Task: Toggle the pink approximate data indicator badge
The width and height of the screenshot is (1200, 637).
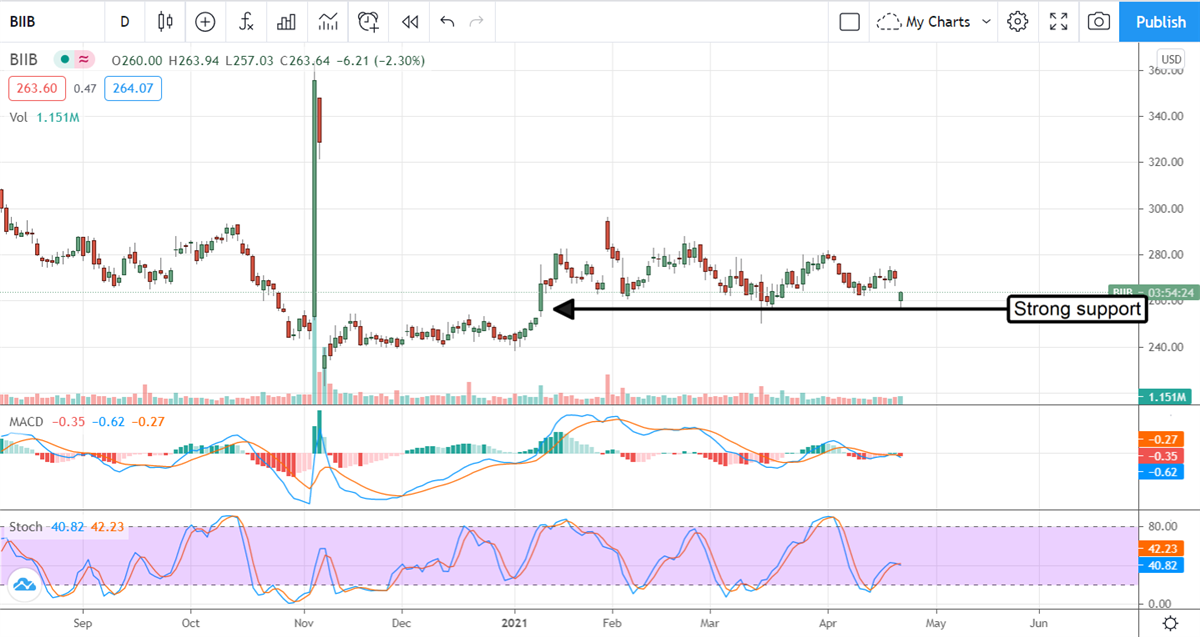Action: coord(84,60)
